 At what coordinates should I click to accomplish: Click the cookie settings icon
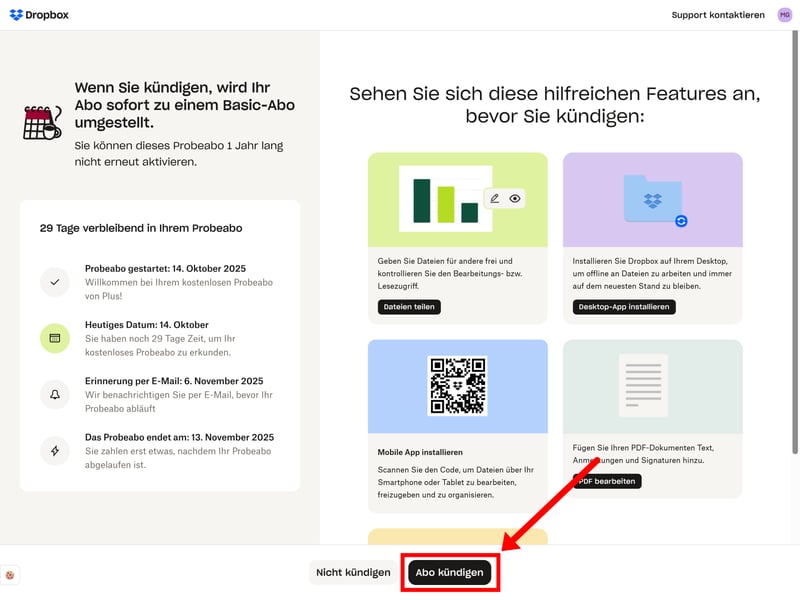tap(10, 575)
